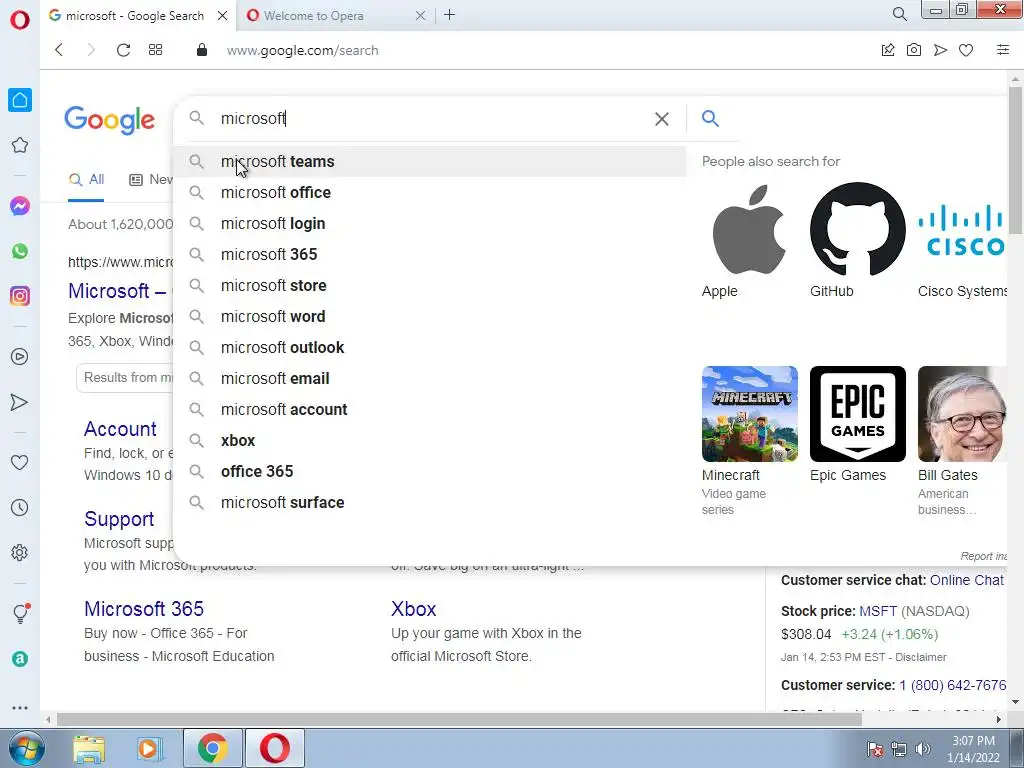Choose suggestion 'office 365'
The image size is (1024, 768).
(x=430, y=472)
